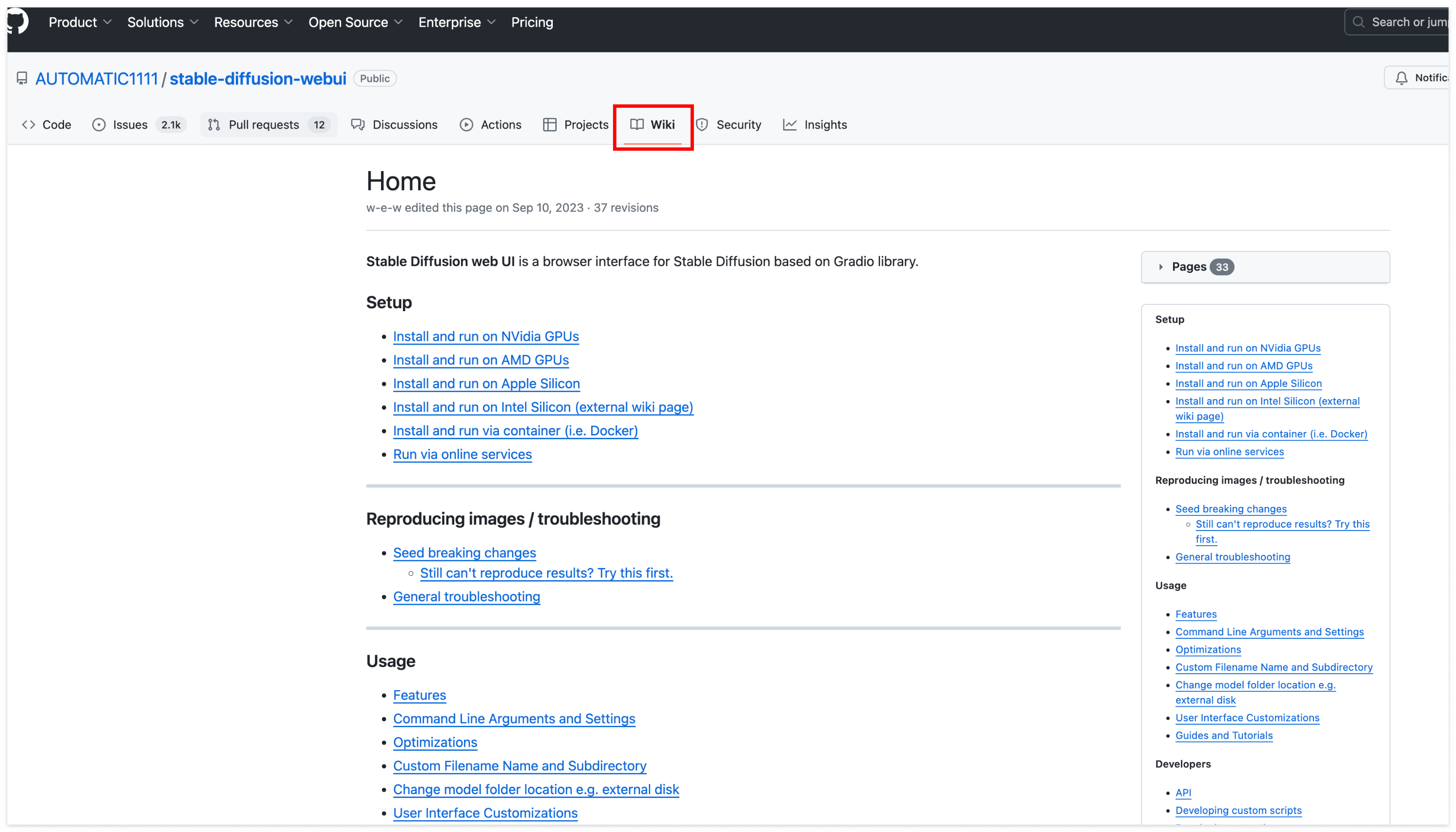Open the Pull requests tab label
Viewport: 1456px width, 832px height.
[264, 125]
